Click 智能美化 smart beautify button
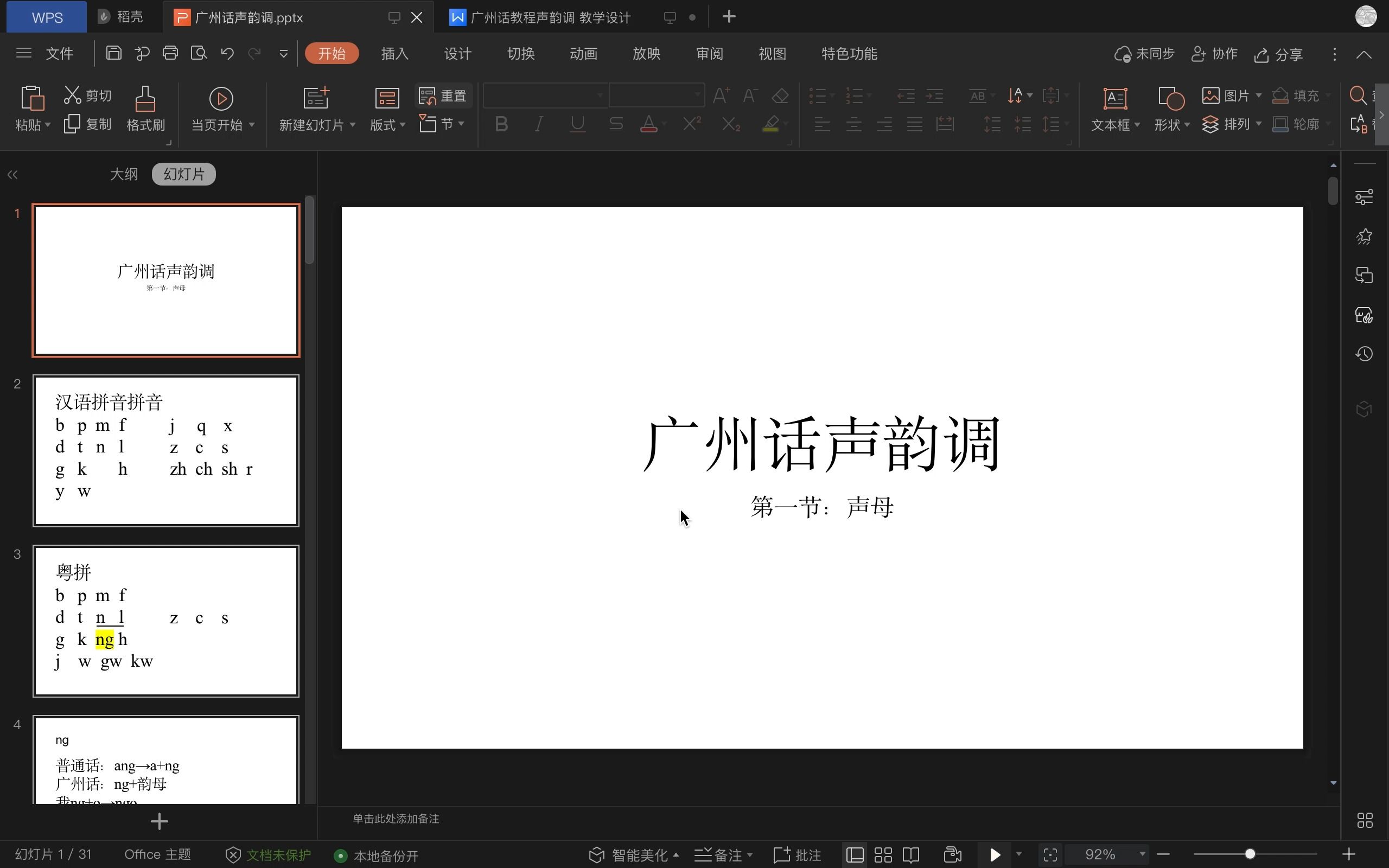This screenshot has width=1389, height=868. [634, 856]
